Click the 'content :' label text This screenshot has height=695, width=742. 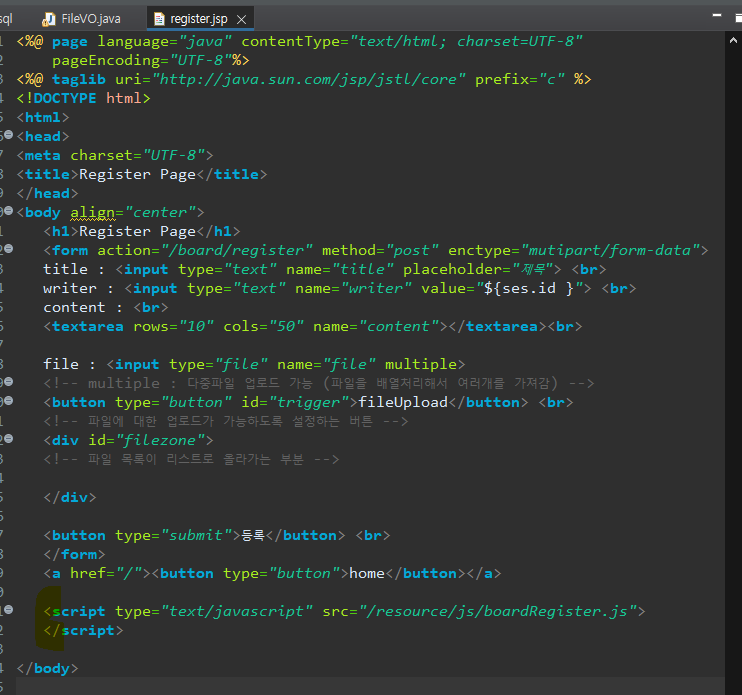pyautogui.click(x=83, y=308)
